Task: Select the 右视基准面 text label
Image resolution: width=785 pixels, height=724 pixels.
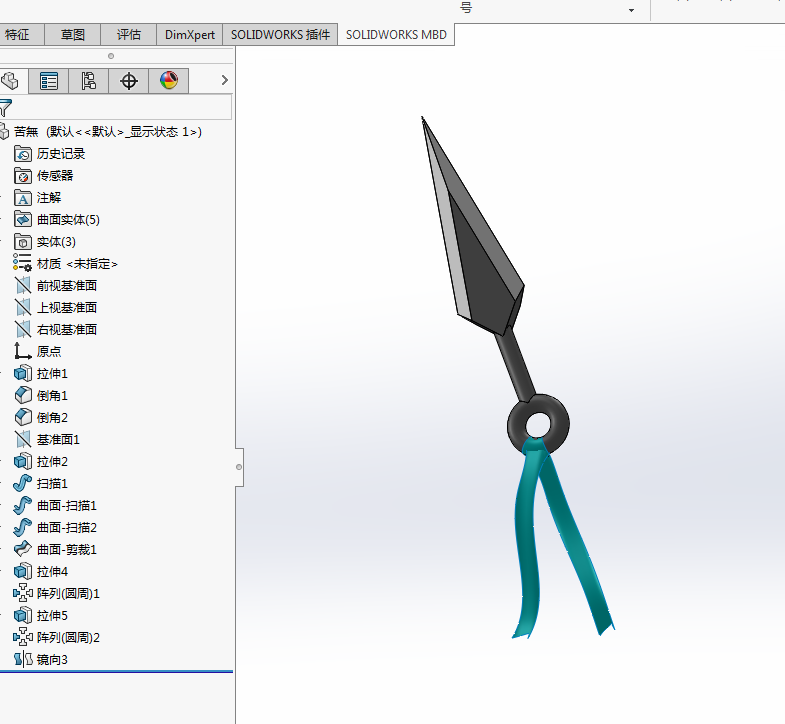Action: [x=67, y=329]
